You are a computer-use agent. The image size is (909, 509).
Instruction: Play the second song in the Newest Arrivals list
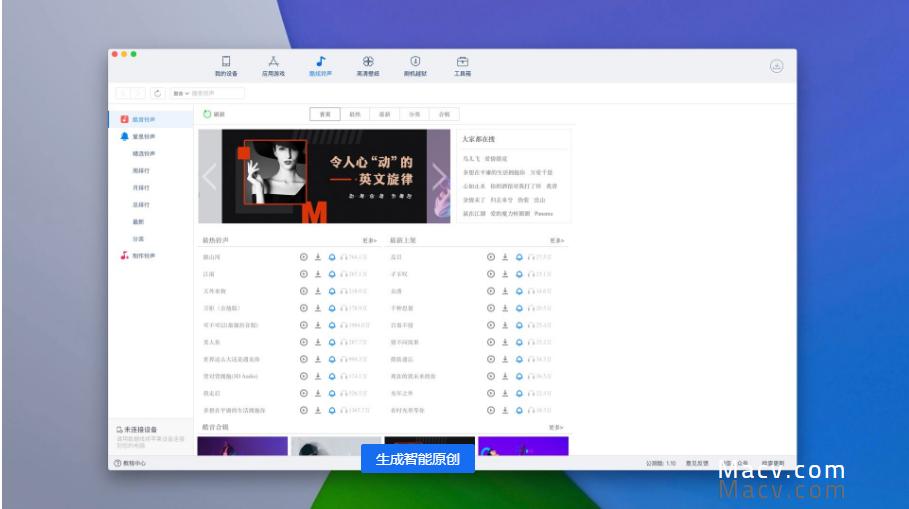[x=491, y=274]
